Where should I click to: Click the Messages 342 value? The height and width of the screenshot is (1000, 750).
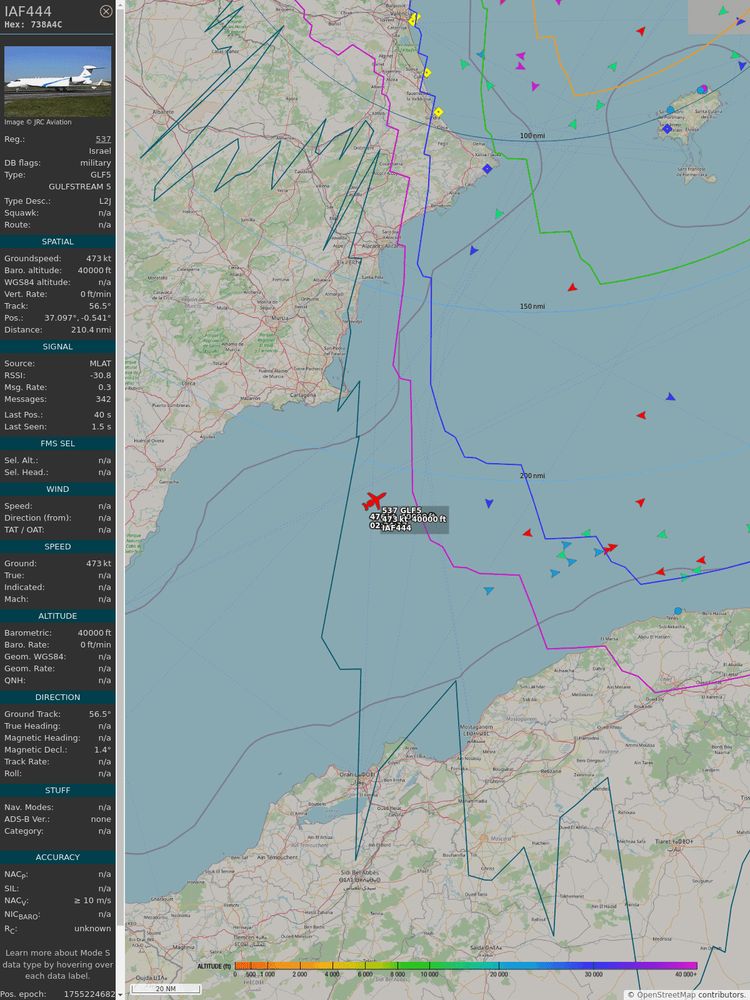pos(103,399)
